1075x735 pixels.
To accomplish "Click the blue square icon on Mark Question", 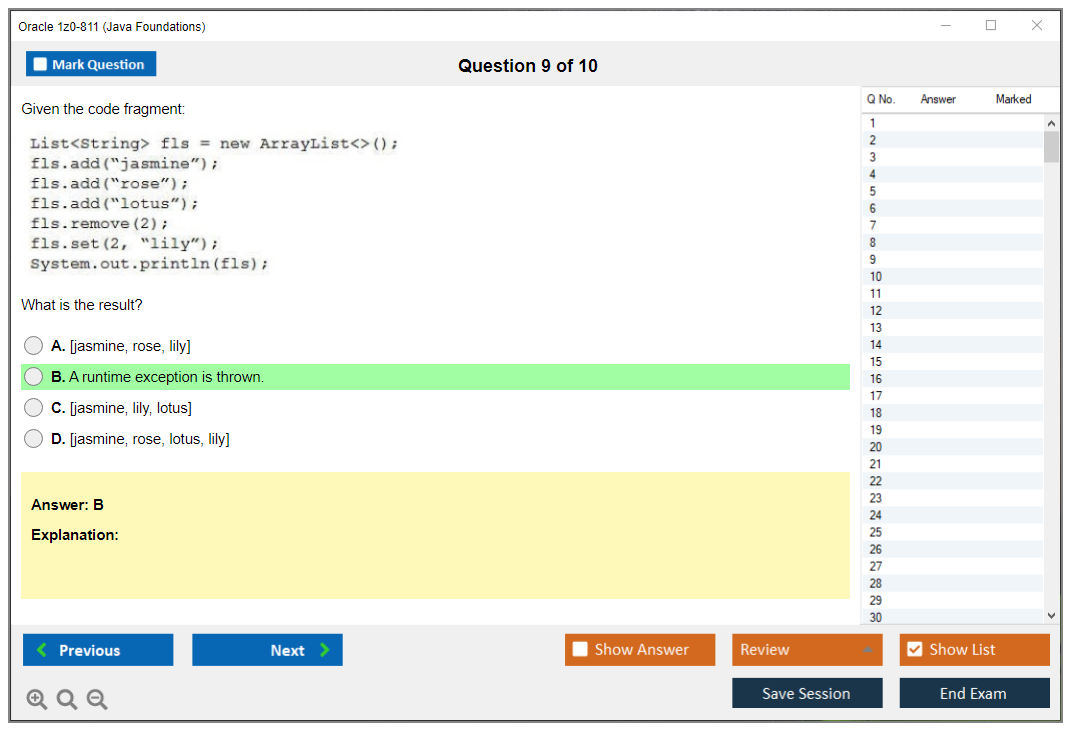I will pyautogui.click(x=41, y=63).
